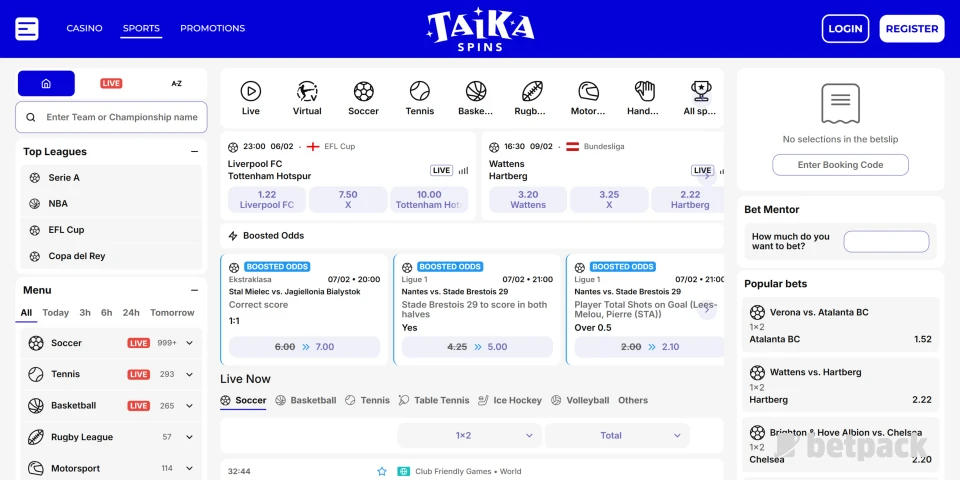This screenshot has width=960, height=480.
Task: Click the team or championship search field
Action: point(111,117)
